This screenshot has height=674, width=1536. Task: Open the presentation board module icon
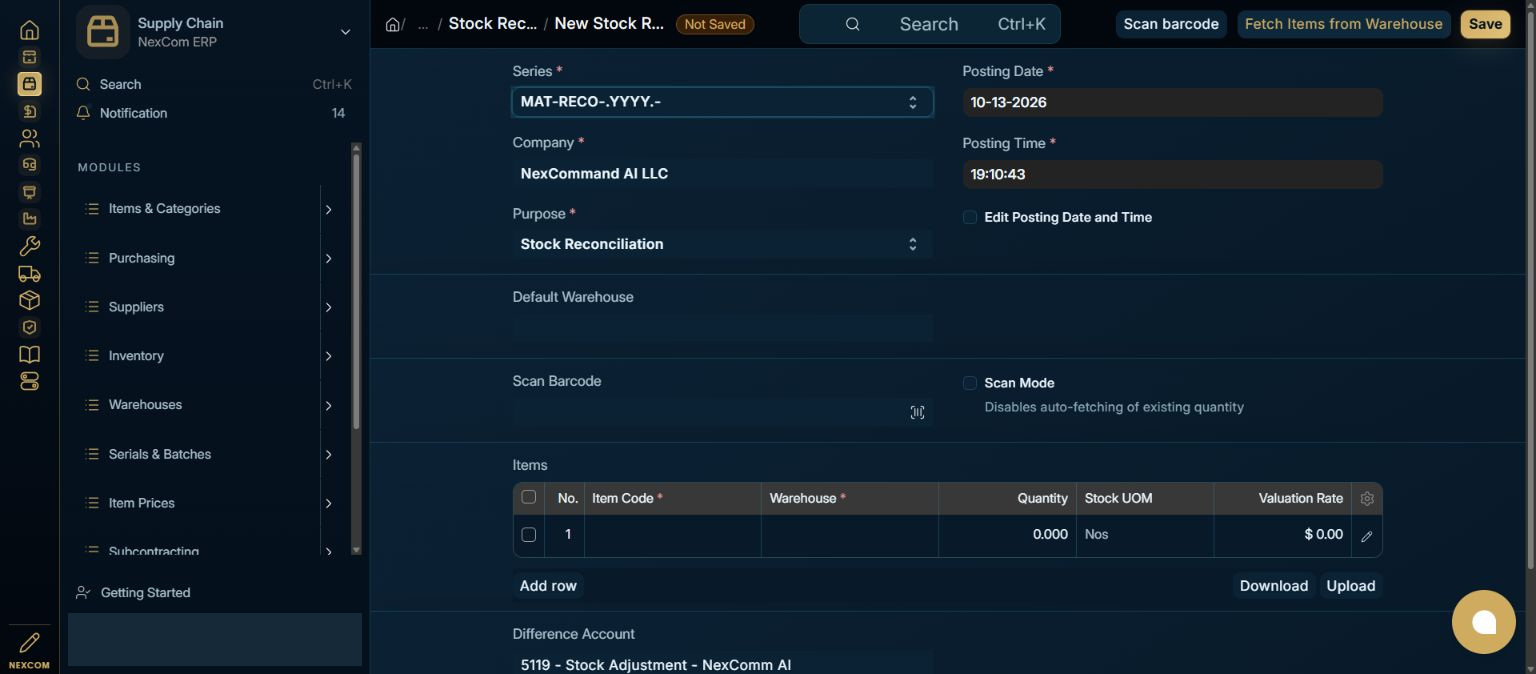click(x=29, y=192)
